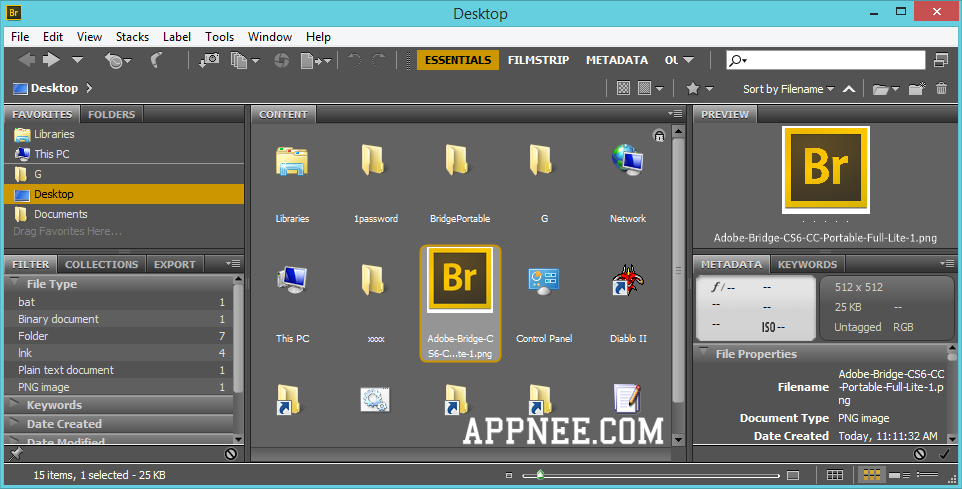Open Metadata panel flyout menu
This screenshot has height=489, width=962.
pyautogui.click(x=947, y=264)
